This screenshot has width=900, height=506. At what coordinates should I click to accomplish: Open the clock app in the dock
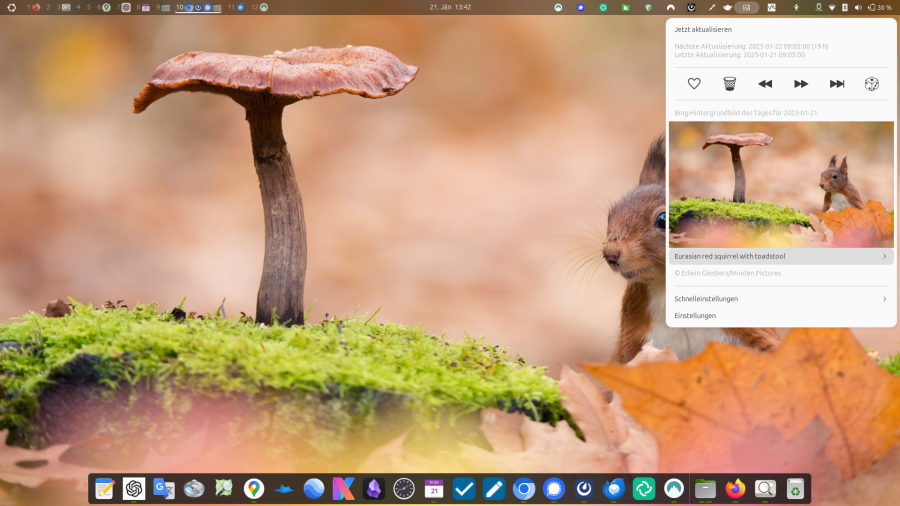click(x=404, y=489)
